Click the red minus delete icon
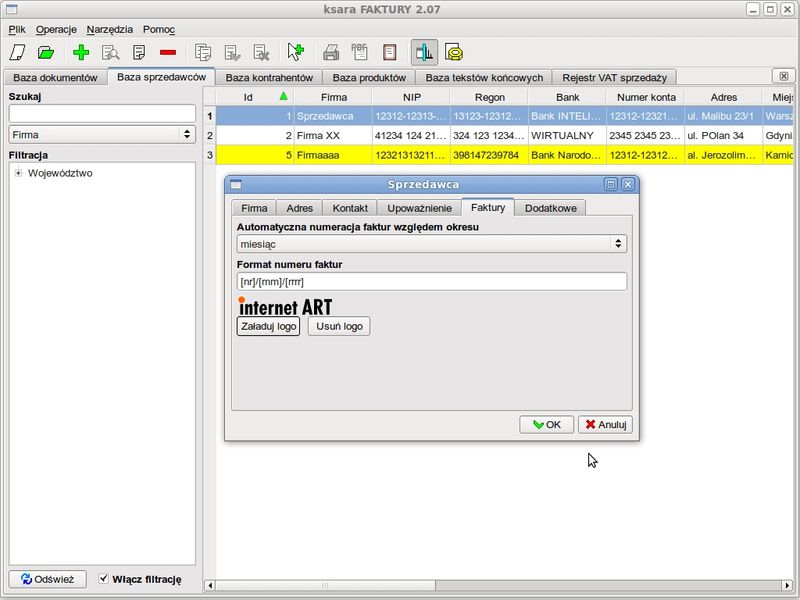The image size is (800, 600). (167, 52)
